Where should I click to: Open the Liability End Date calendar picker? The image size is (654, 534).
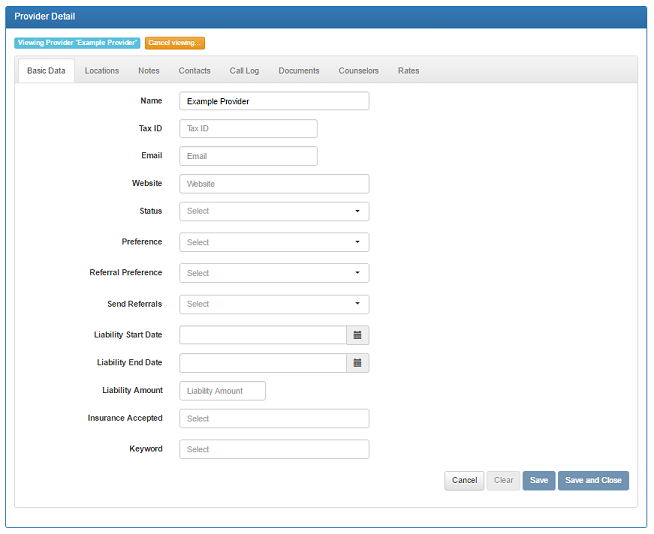[x=358, y=363]
